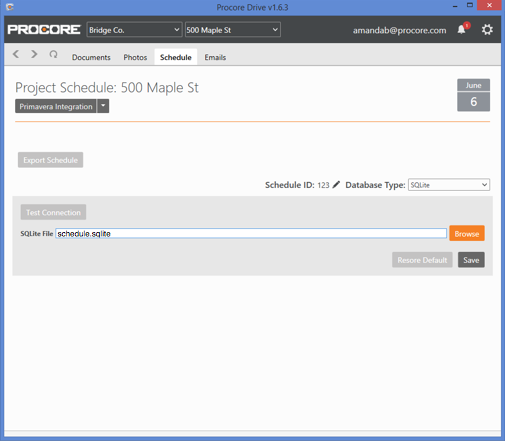Expand the Primavera Integration arrow
The image size is (505, 441).
(103, 106)
